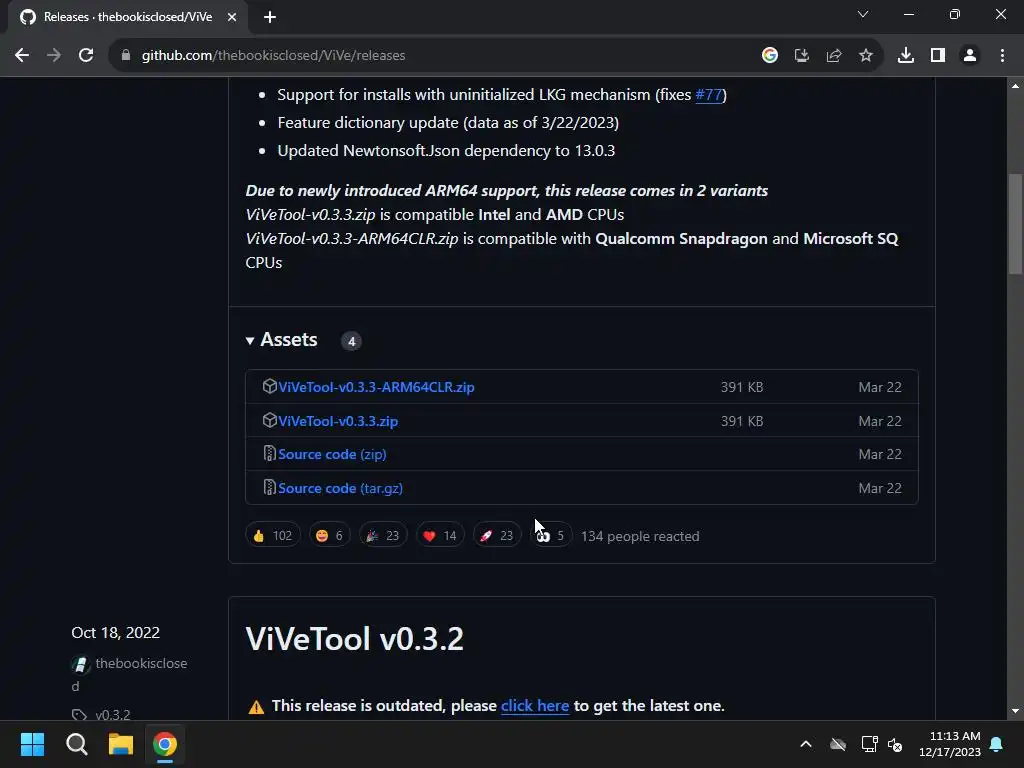Viewport: 1024px width, 768px height.
Task: Download ViVeTool-v0.3.3.zip
Action: coord(338,421)
